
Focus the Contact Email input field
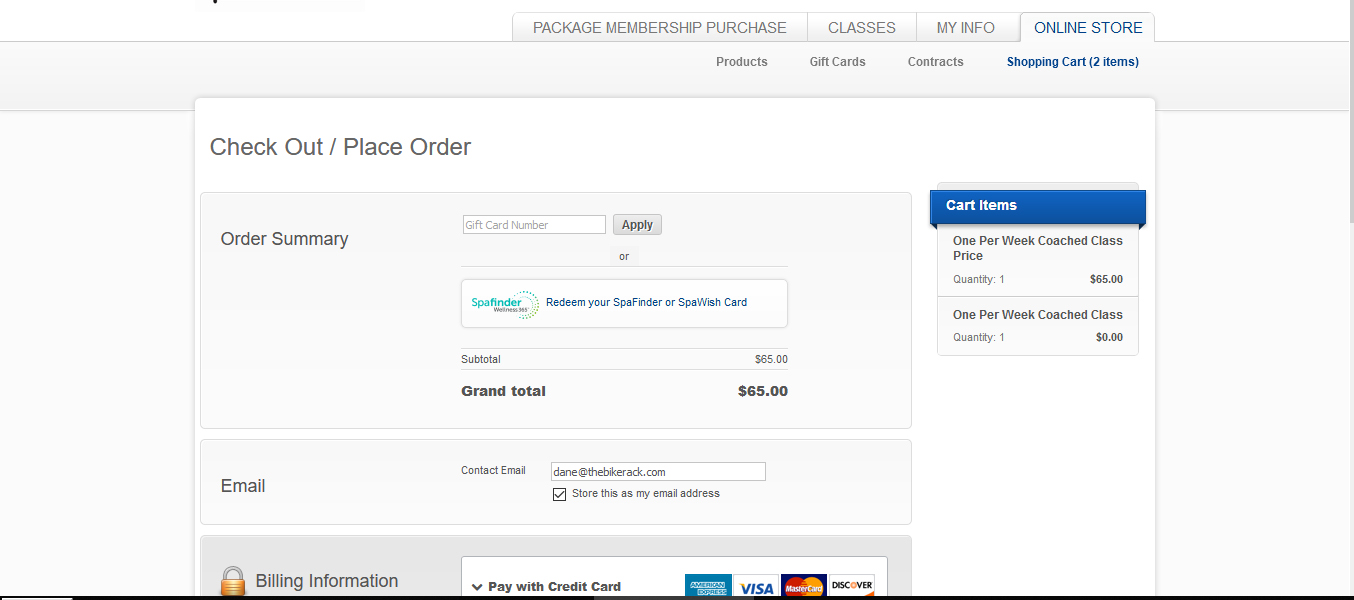coord(658,472)
